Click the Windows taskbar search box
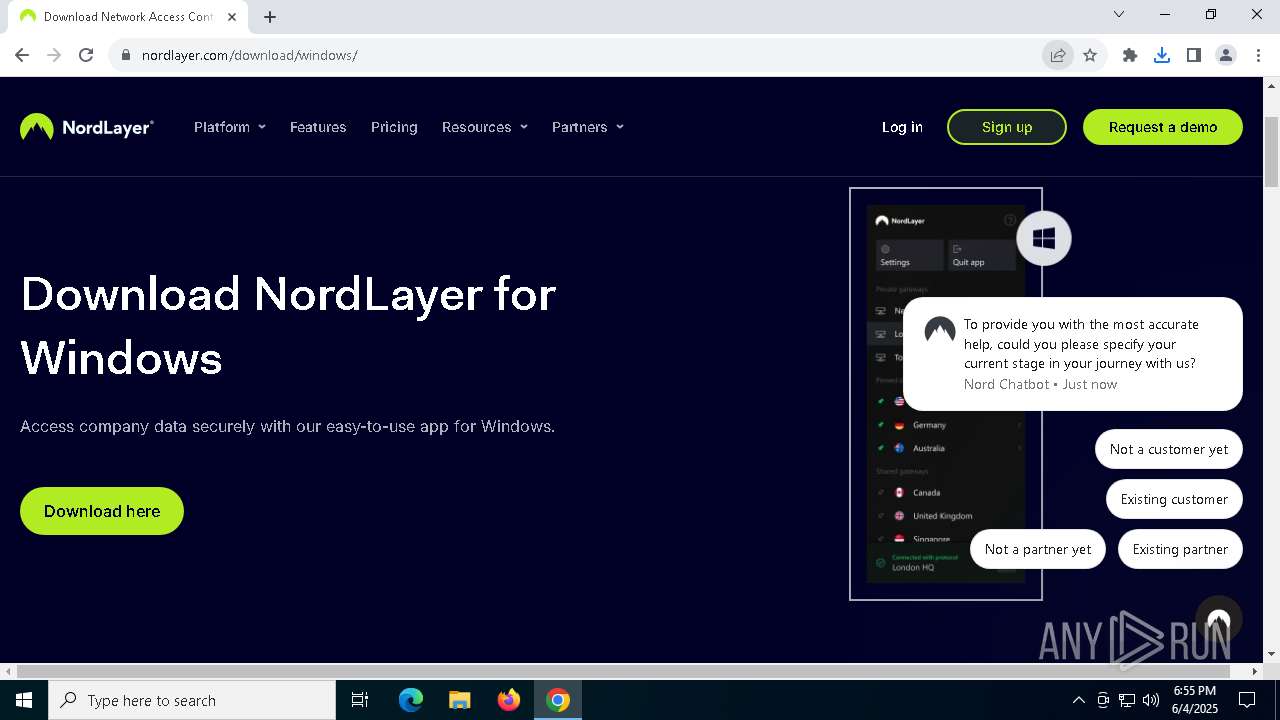This screenshot has height=720, width=1280. click(x=192, y=700)
